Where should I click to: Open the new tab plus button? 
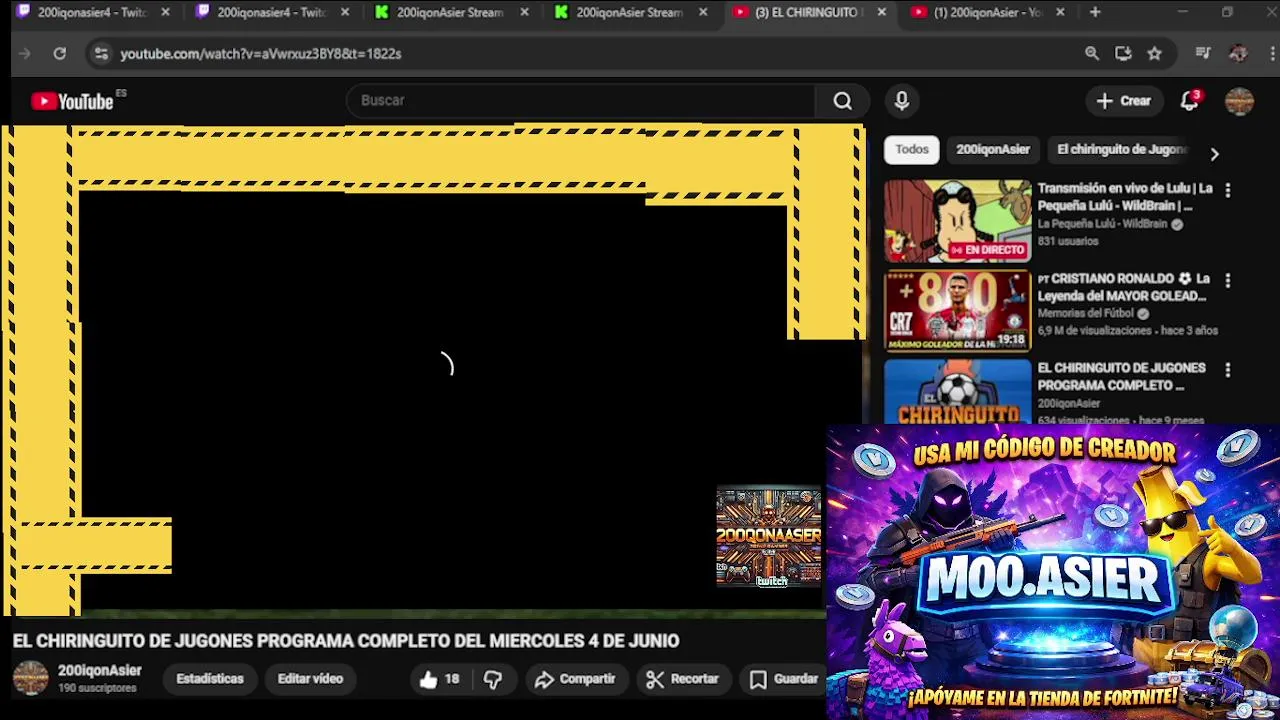[1095, 12]
